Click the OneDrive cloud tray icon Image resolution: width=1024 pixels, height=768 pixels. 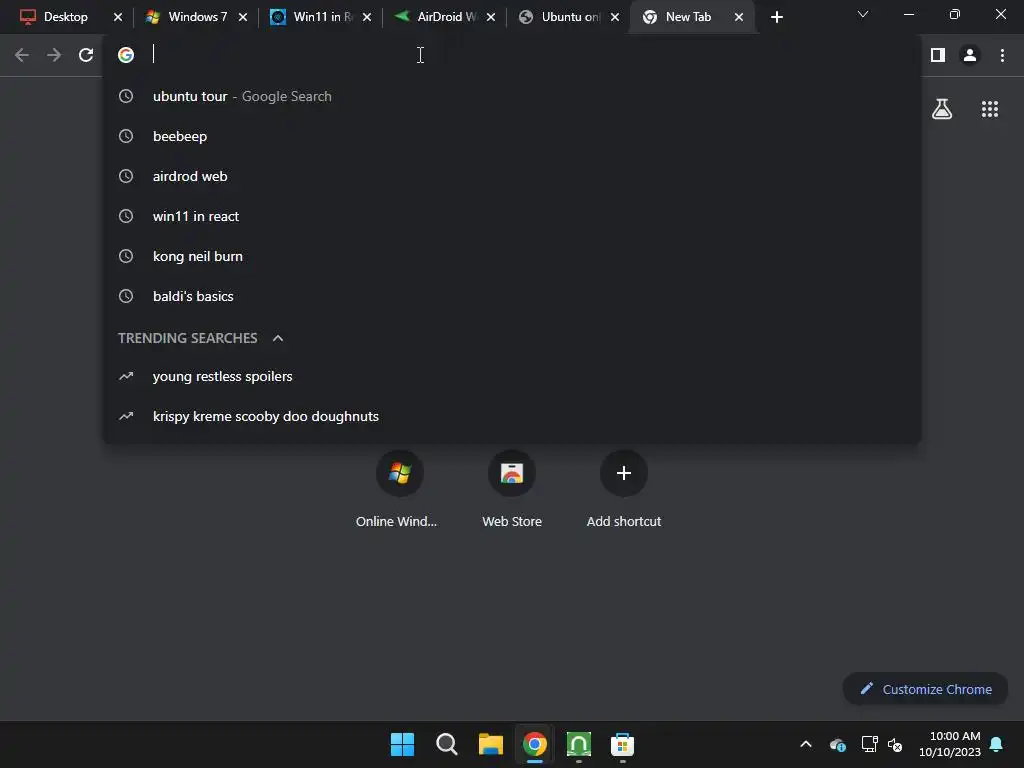[838, 744]
